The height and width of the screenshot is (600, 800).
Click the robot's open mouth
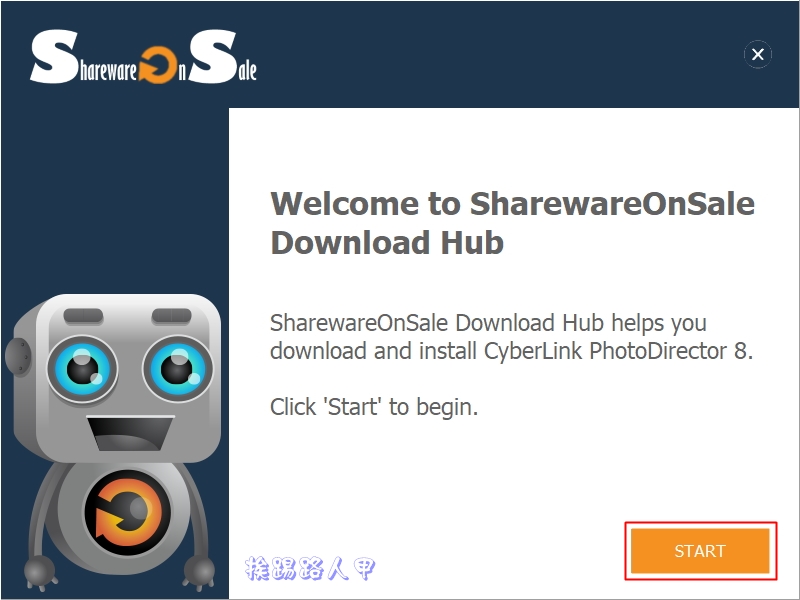tap(131, 433)
